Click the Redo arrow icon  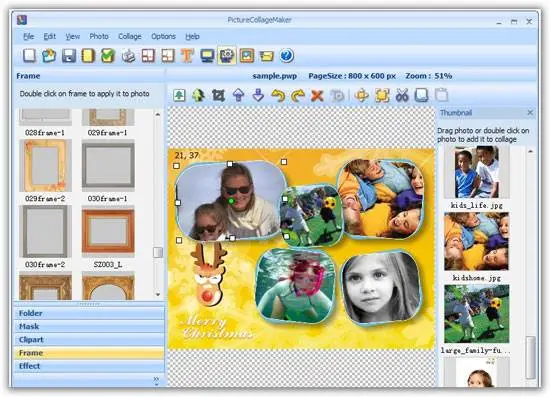click(x=298, y=95)
